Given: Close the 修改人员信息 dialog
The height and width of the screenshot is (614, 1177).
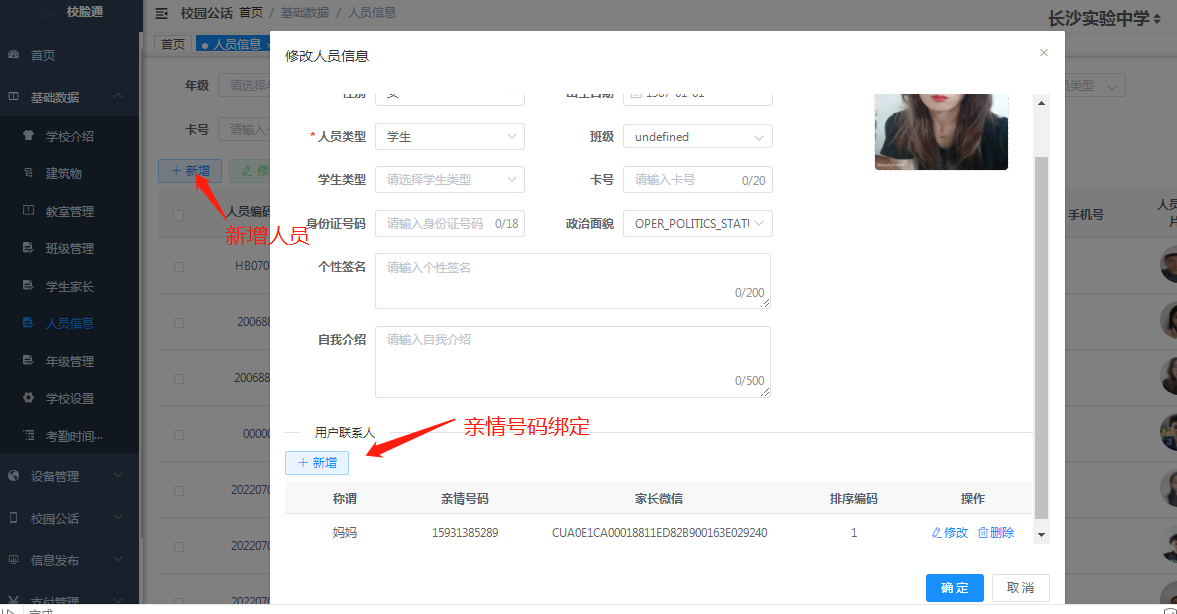Looking at the screenshot, I should click(x=1043, y=53).
